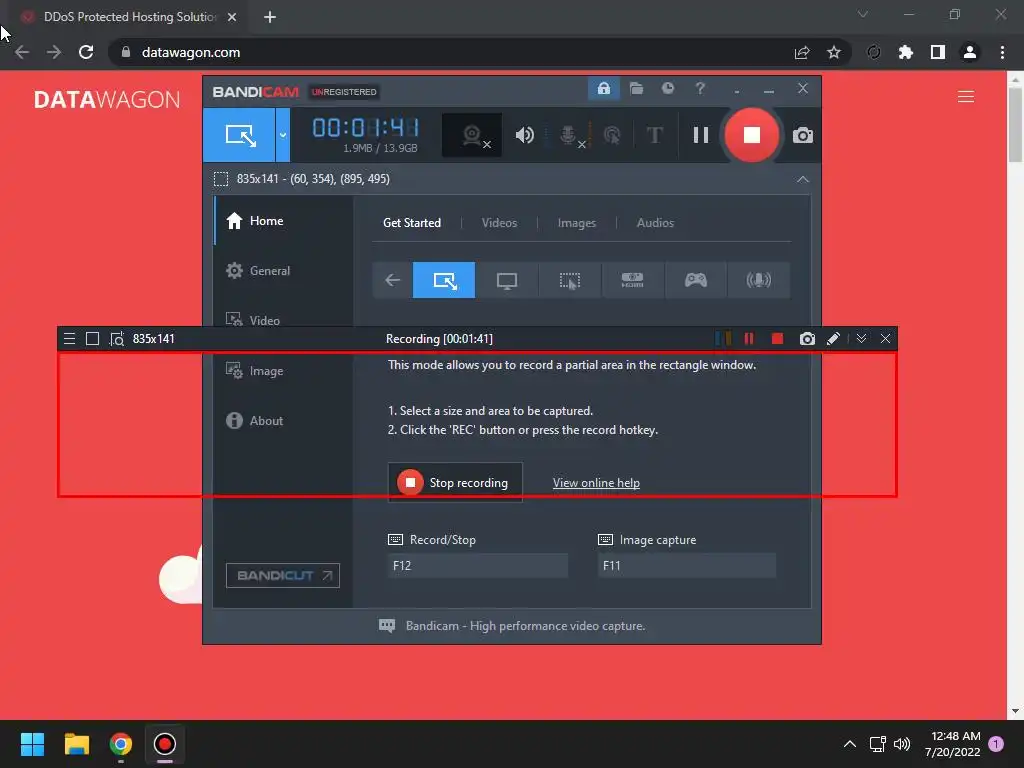Image resolution: width=1024 pixels, height=768 pixels.
Task: Open File Explorer from the taskbar
Action: [76, 744]
